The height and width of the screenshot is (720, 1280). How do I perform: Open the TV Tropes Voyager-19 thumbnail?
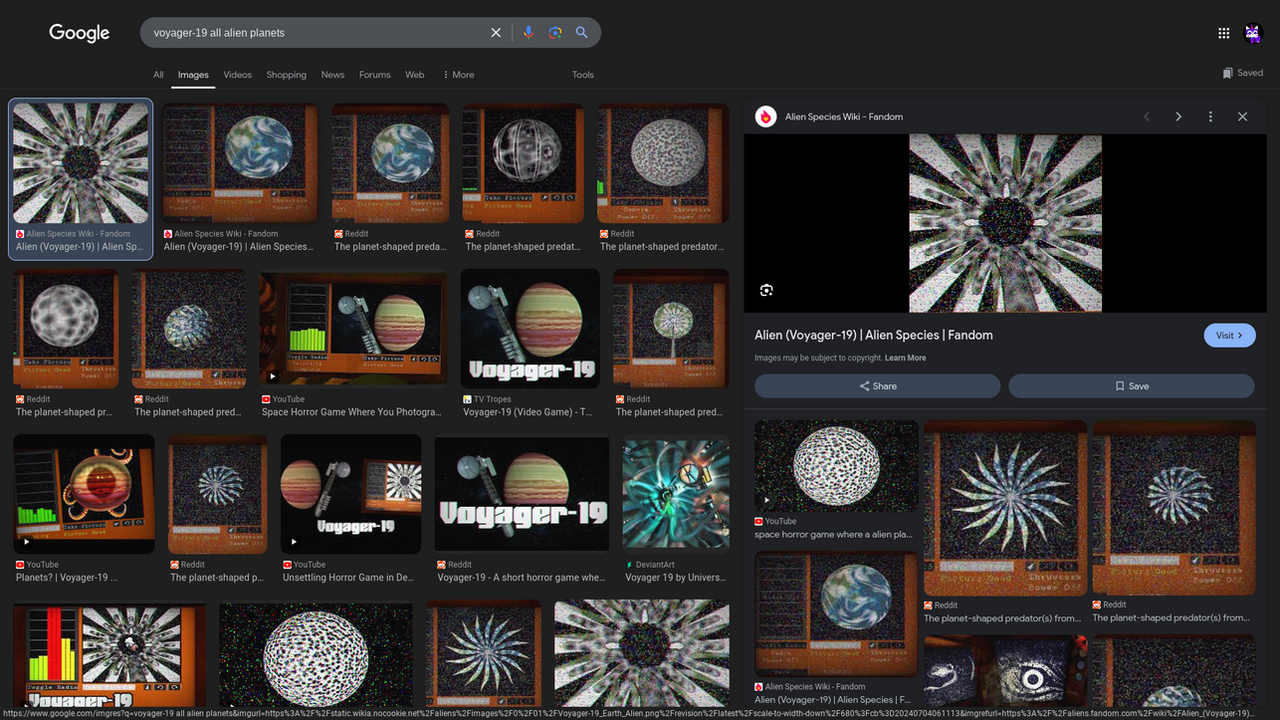[530, 328]
